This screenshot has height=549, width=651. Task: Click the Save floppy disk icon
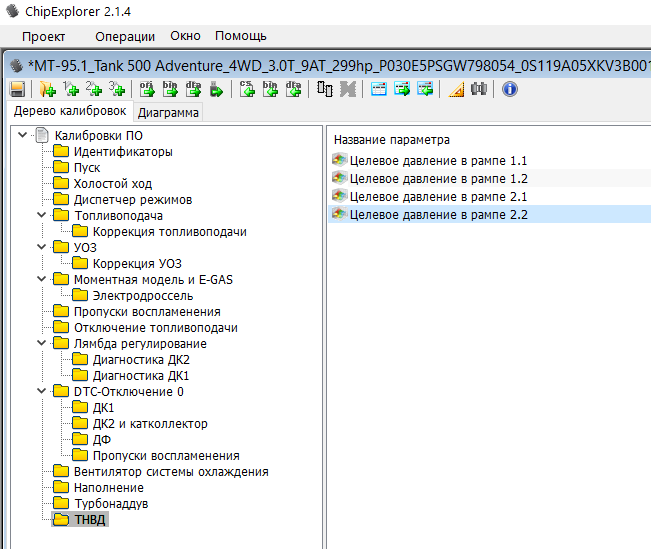tap(17, 89)
